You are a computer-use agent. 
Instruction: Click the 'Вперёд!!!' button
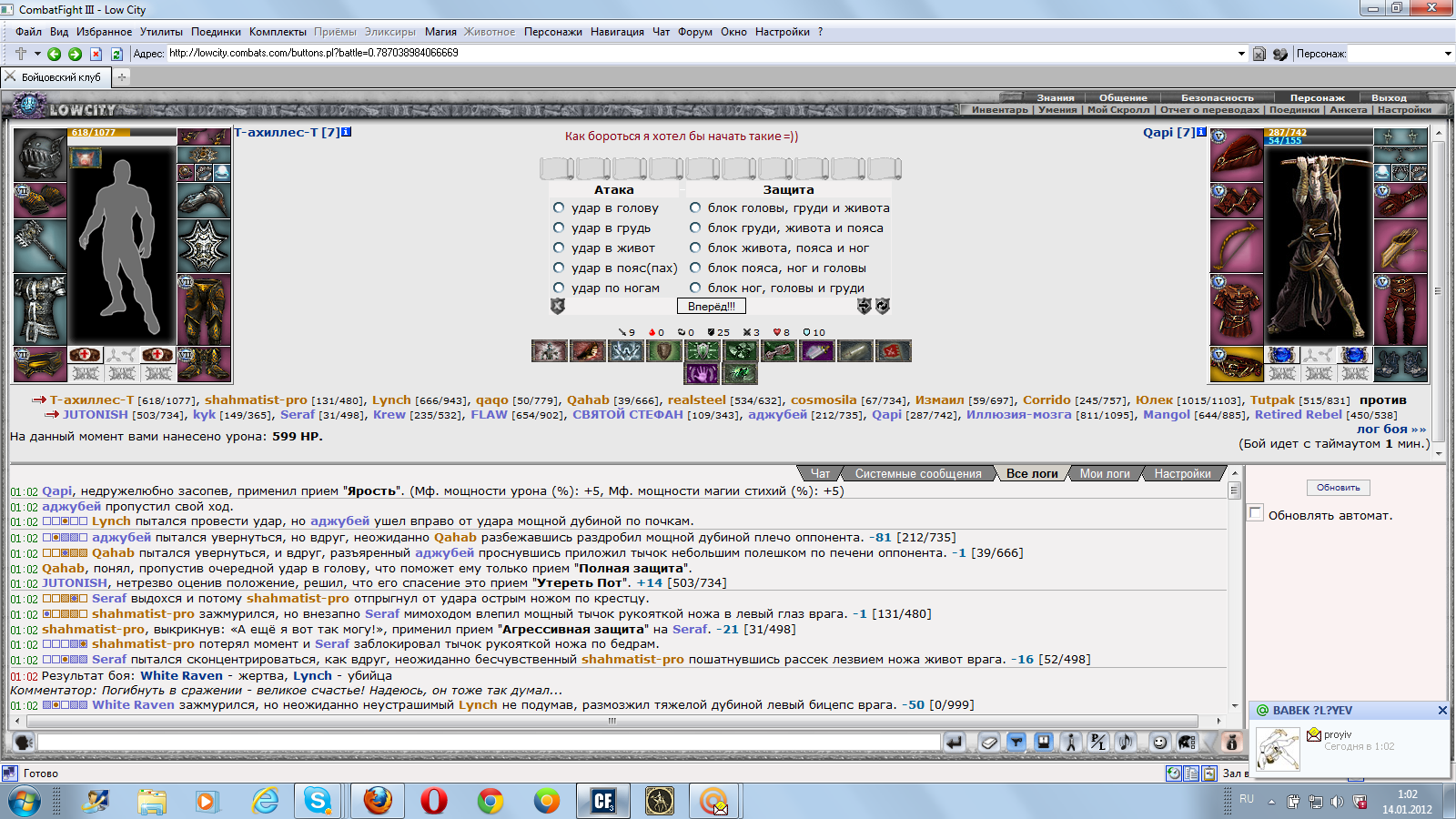click(712, 307)
